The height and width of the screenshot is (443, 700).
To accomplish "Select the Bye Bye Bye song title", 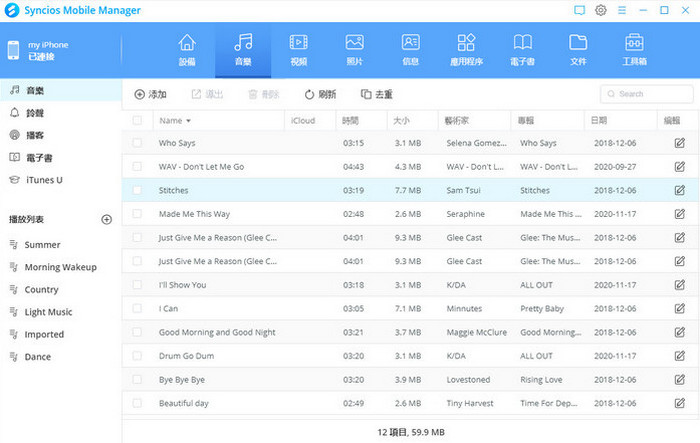I will (182, 380).
